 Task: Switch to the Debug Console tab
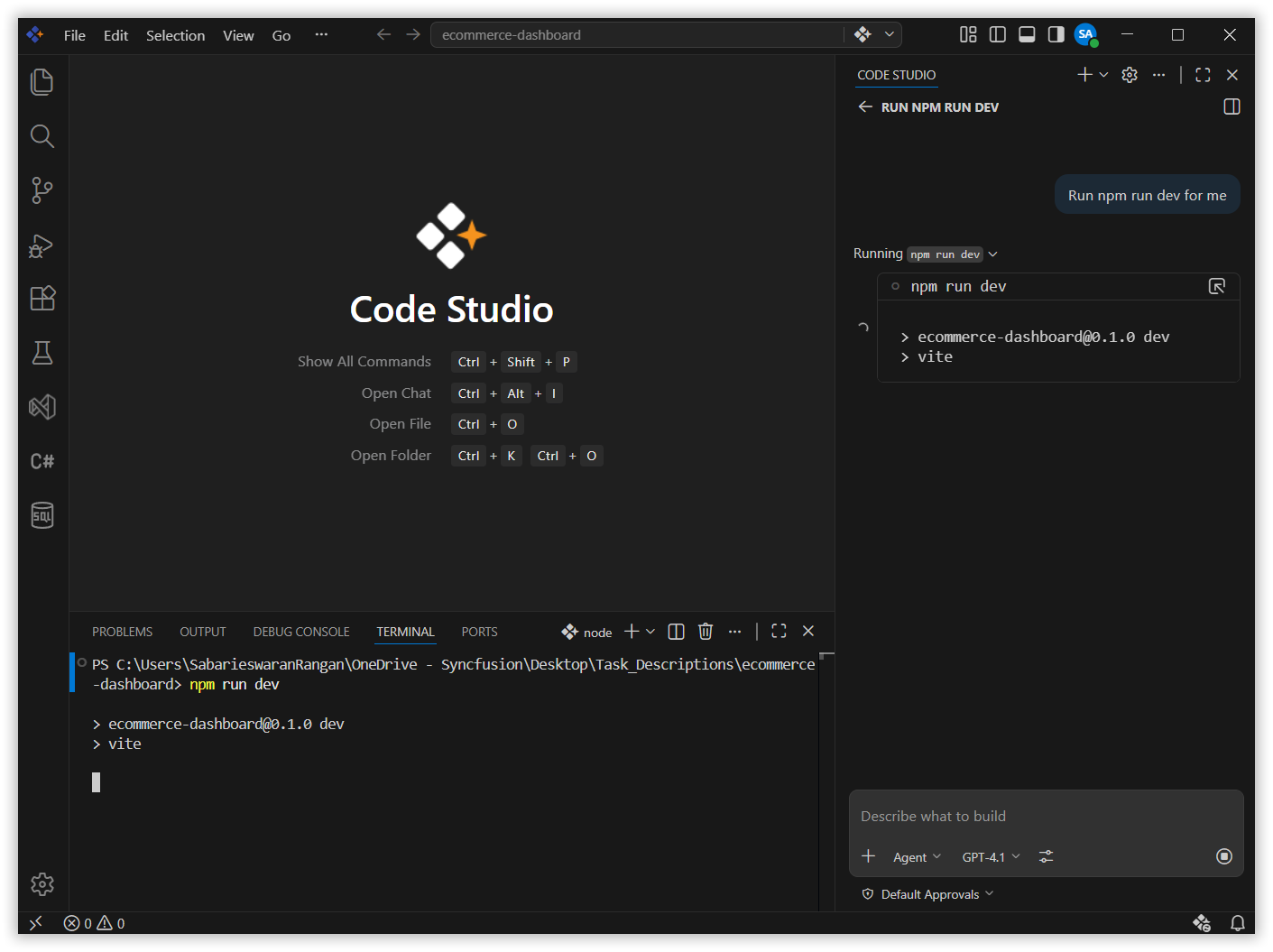(x=301, y=632)
